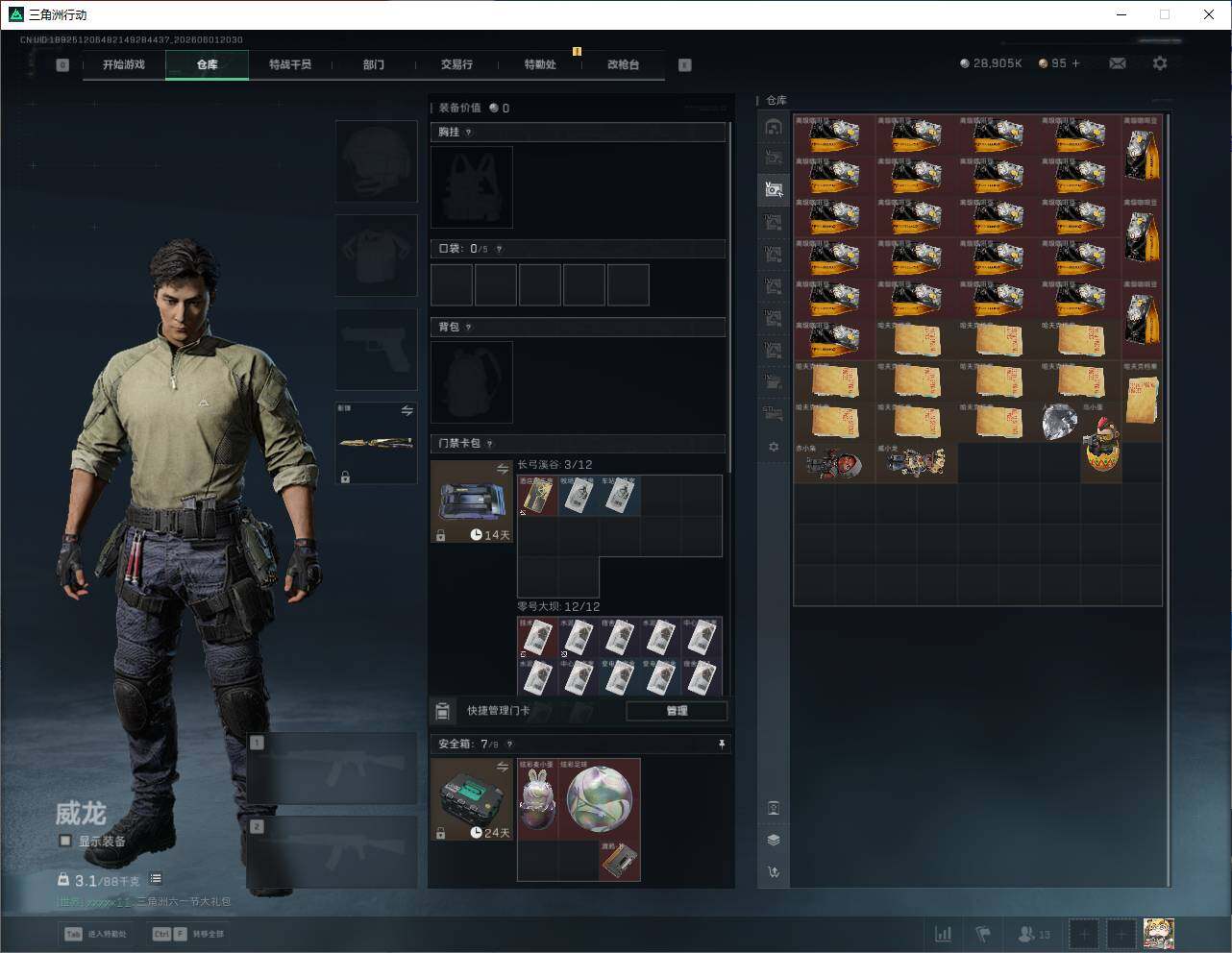The image size is (1232, 953).
Task: Click the 管理 button for keycards
Action: point(677,711)
